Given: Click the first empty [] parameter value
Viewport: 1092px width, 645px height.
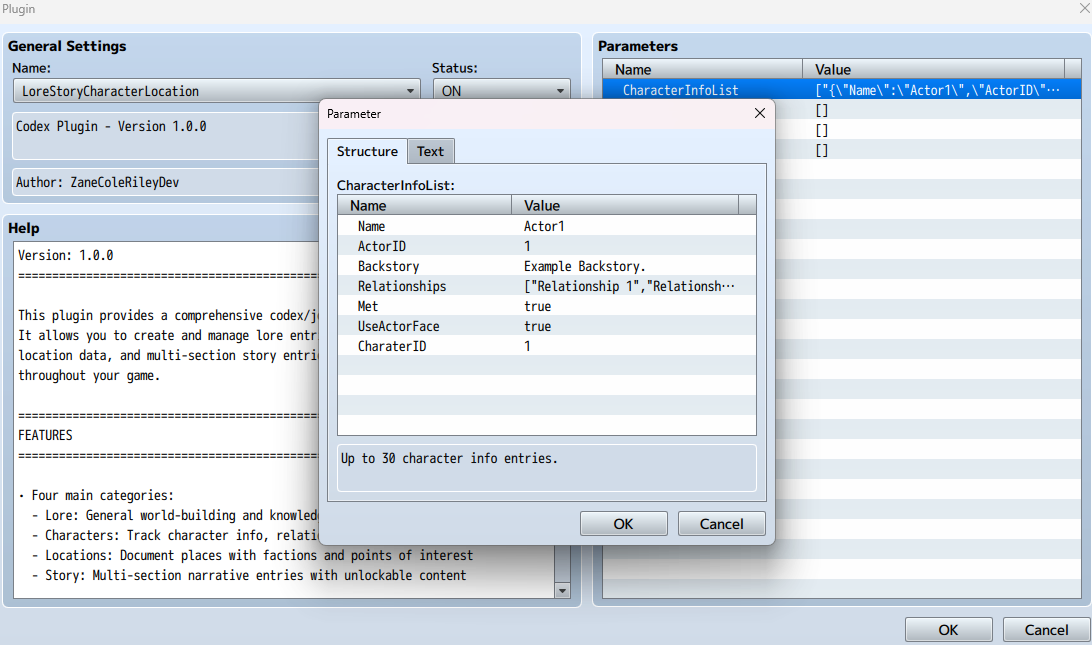Looking at the screenshot, I should click(822, 110).
